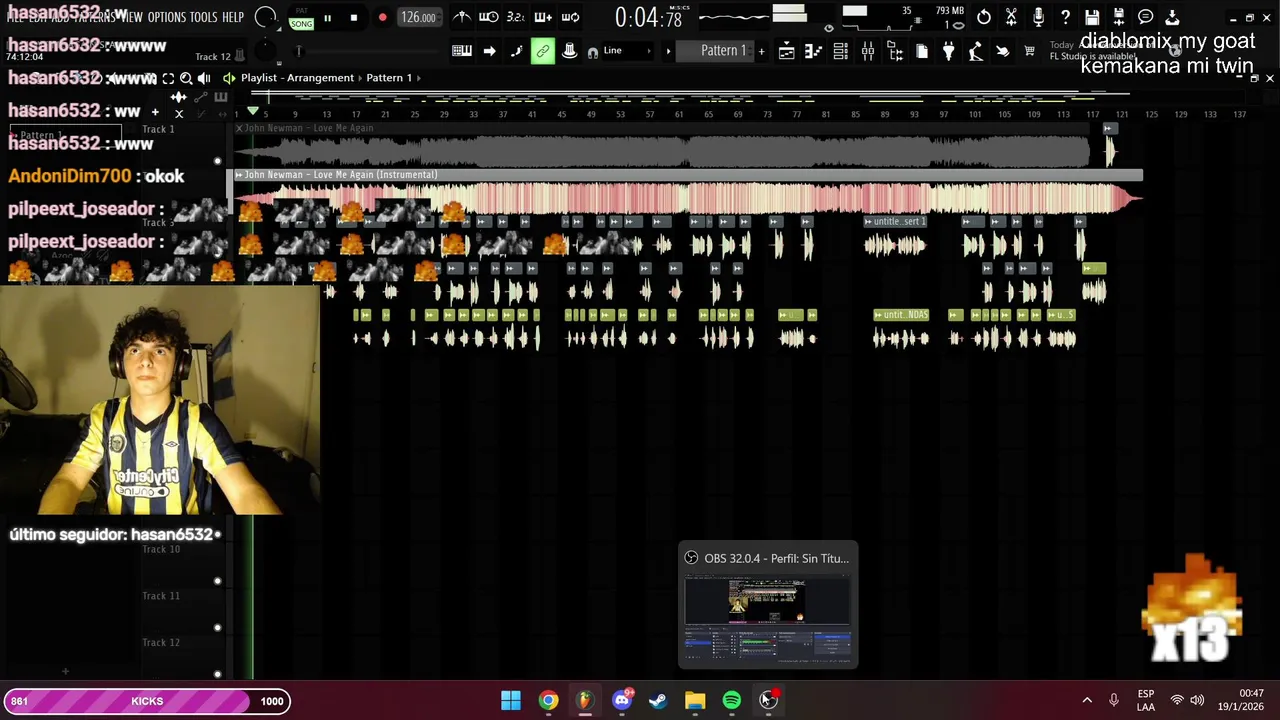Click the knob/controller icon beside link
The image size is (1280, 720).
pos(569,51)
